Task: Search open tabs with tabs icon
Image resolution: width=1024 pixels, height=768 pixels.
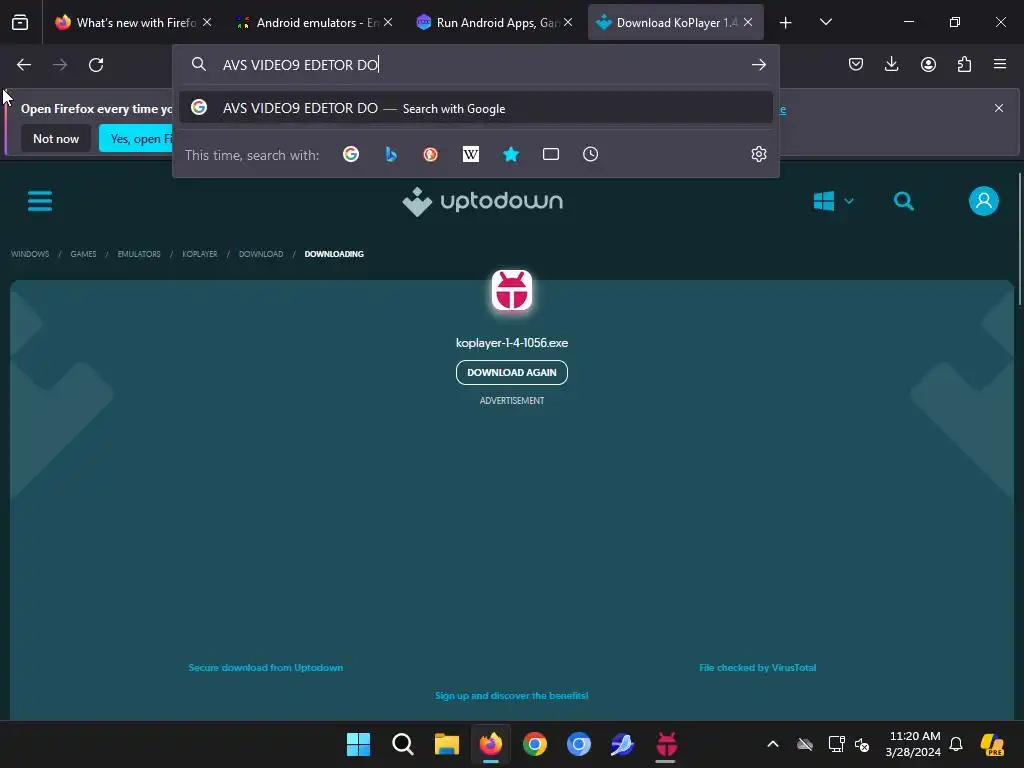Action: click(551, 154)
